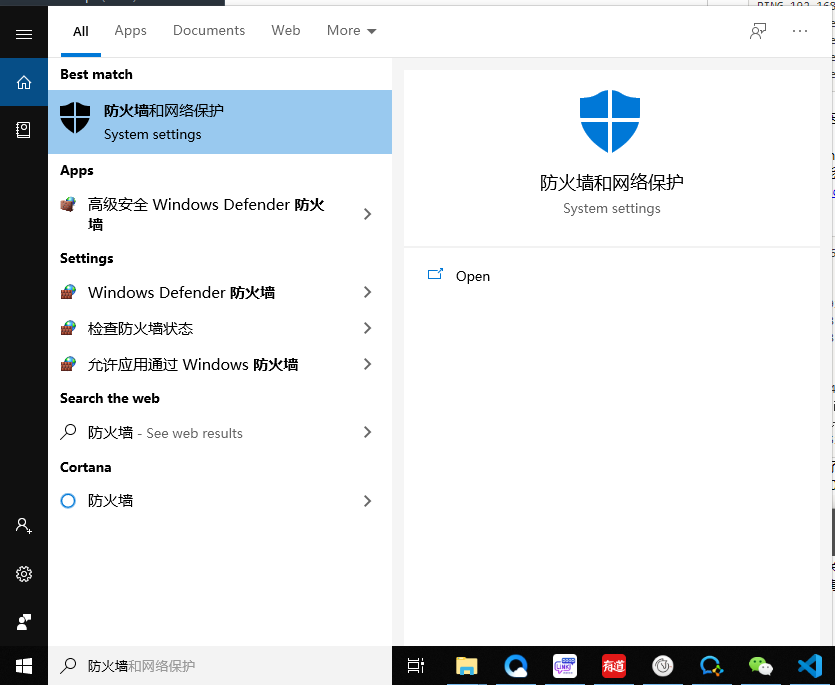Click the firewall icon beside 高级安全 Windows Defender
This screenshot has height=685, width=835.
tap(68, 205)
